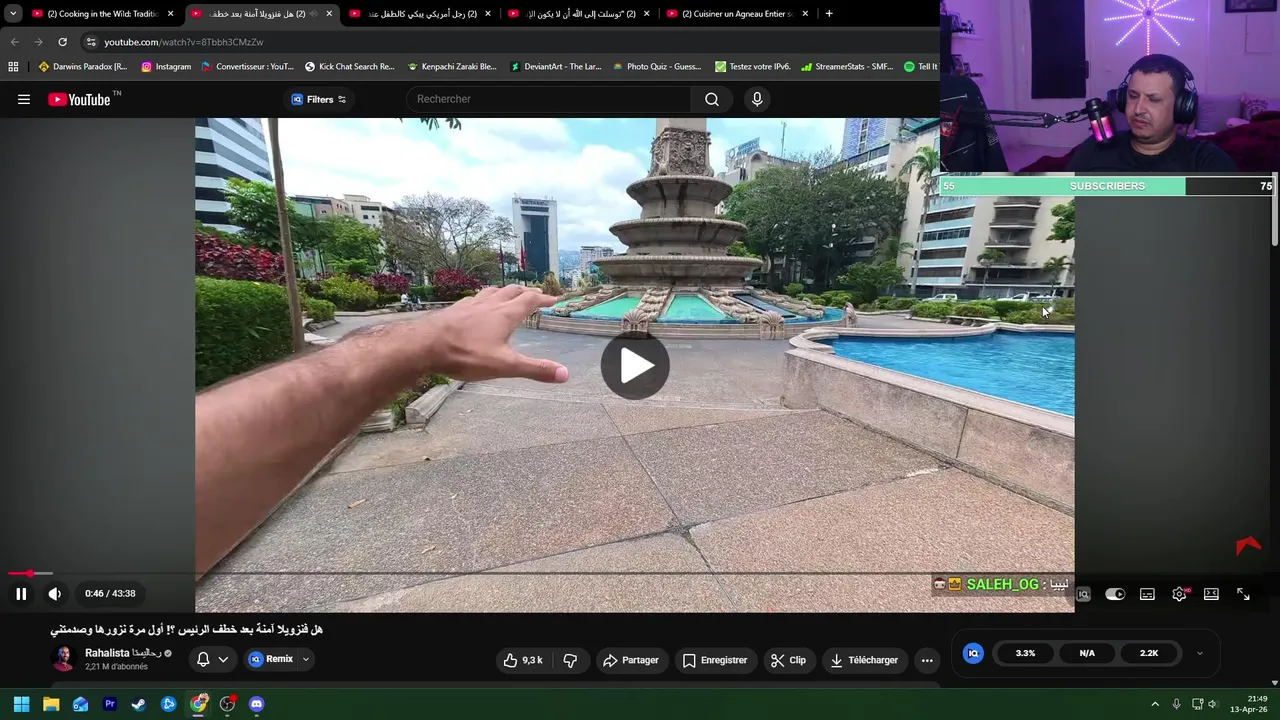Open Steam from taskbar
1280x720 pixels.
click(139, 704)
